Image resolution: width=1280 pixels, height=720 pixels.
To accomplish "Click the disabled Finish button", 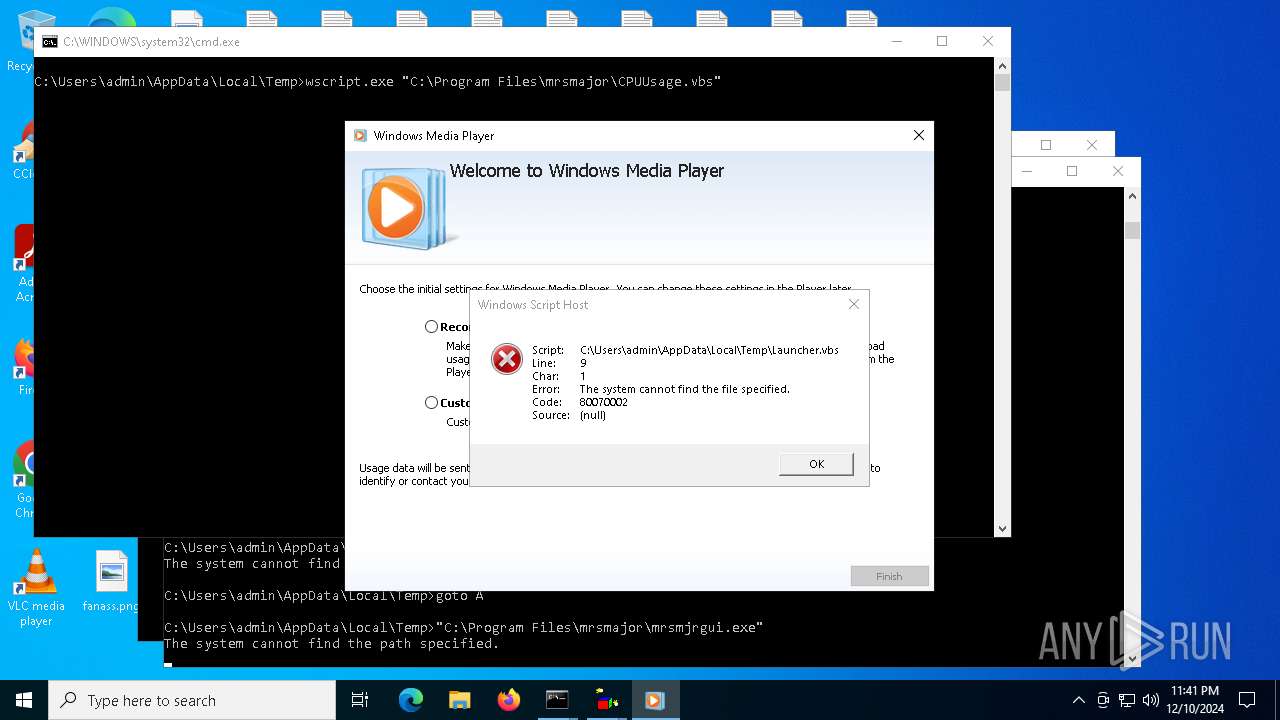I will 889,576.
